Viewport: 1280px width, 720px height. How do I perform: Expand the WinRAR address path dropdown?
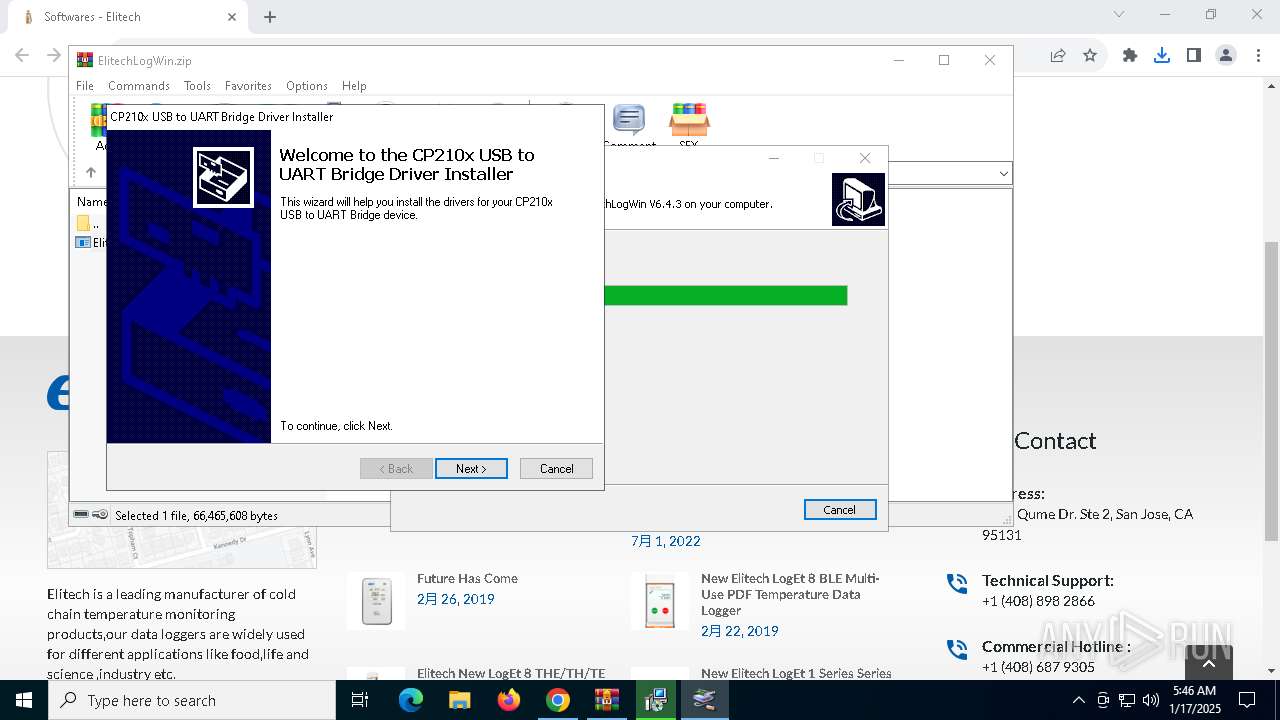(1003, 174)
